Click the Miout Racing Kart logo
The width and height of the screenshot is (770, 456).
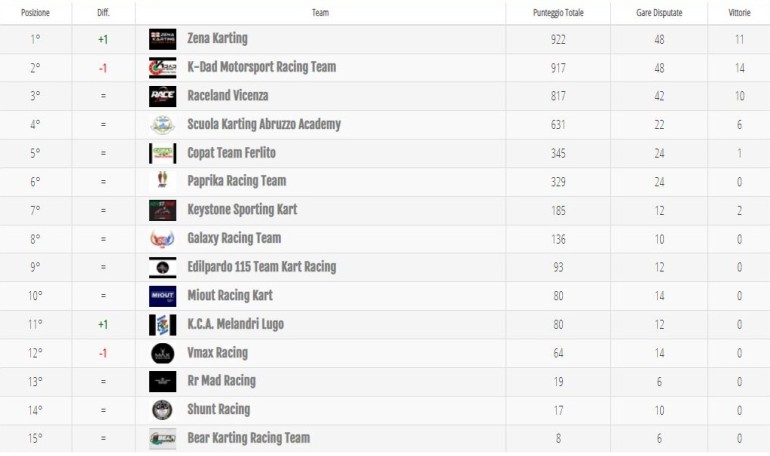tap(162, 296)
